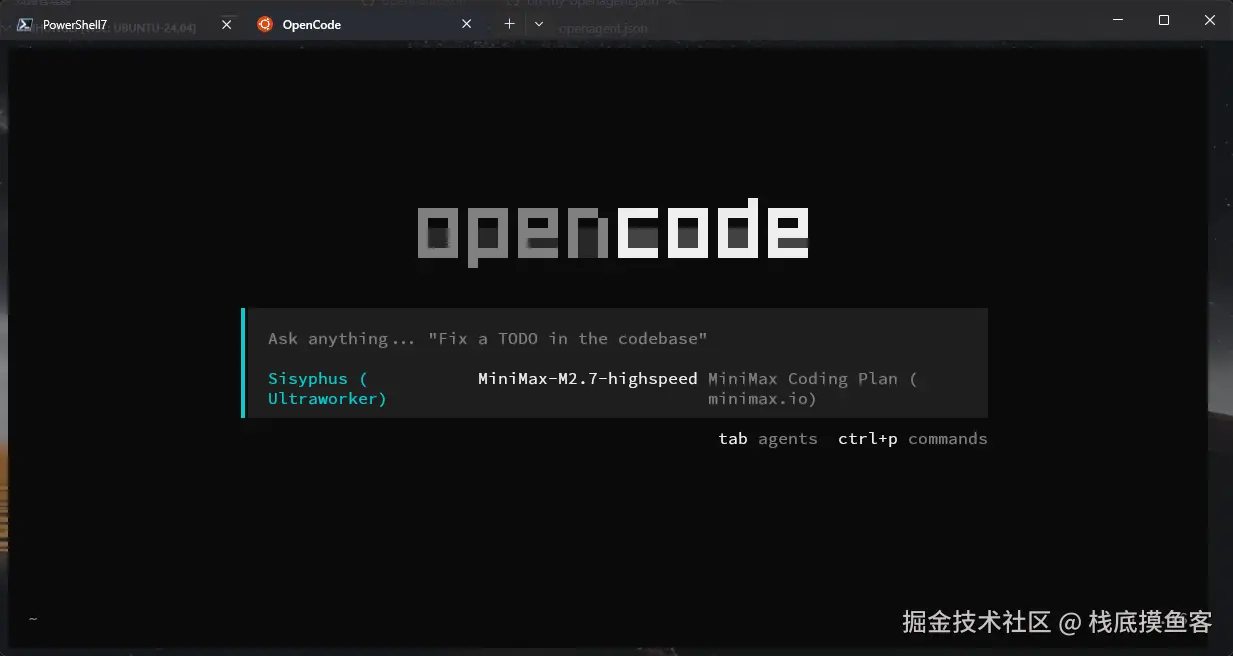Click the X icon on the PowerShell7 tab
1233x656 pixels.
click(x=225, y=24)
